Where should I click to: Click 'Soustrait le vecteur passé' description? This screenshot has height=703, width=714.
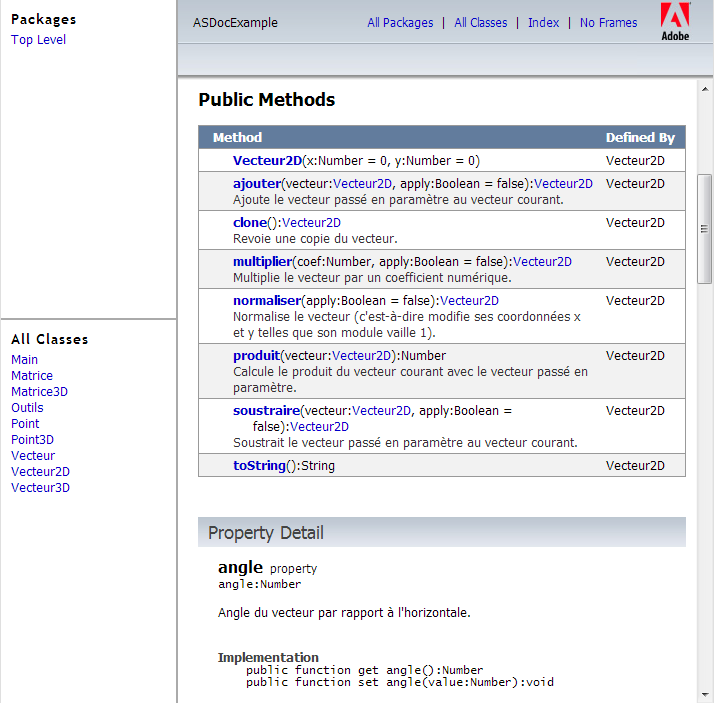(x=405, y=443)
